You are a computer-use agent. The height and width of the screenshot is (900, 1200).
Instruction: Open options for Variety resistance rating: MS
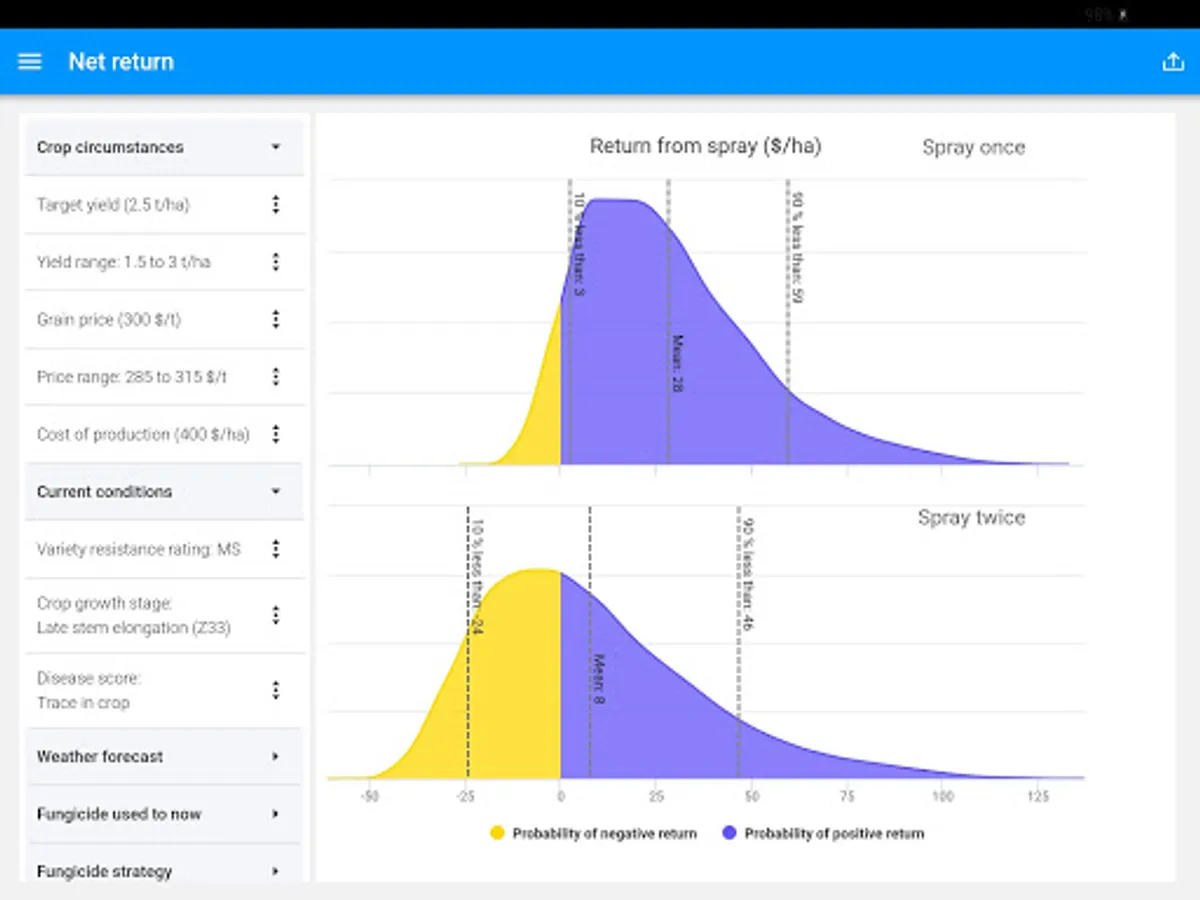(x=276, y=549)
